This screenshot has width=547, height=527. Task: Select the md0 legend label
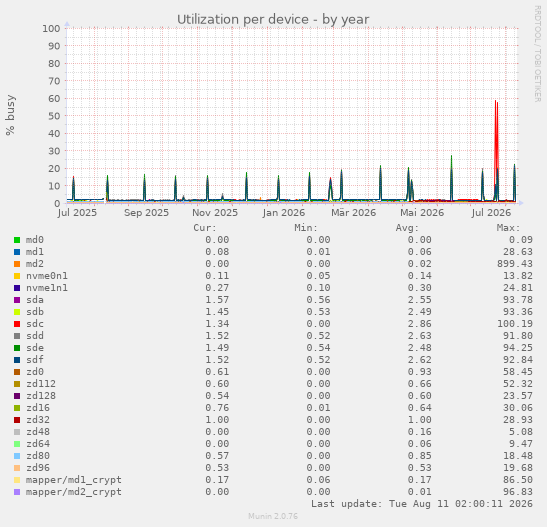click(35, 240)
